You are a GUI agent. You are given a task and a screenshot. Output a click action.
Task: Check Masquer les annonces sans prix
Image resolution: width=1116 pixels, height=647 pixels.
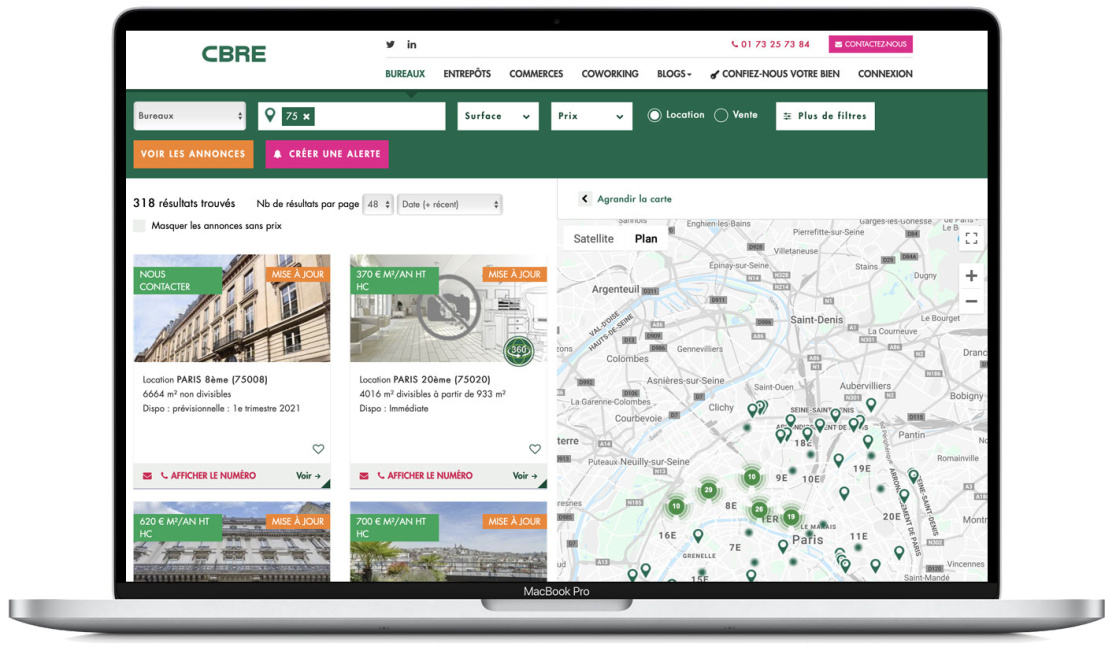(x=140, y=226)
